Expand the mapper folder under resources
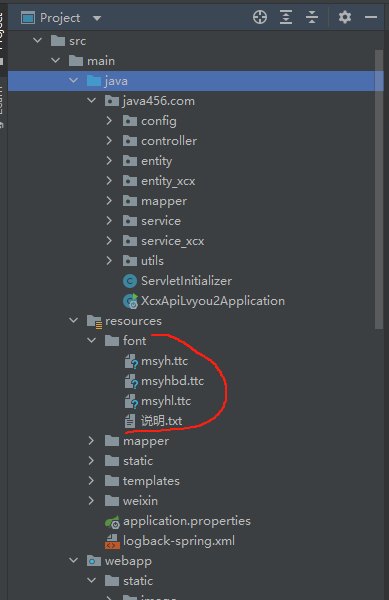The image size is (389, 600). click(91, 440)
